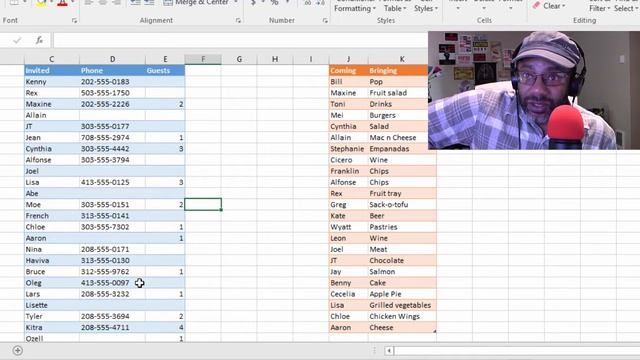
Task: Select column E header
Action: coord(165,59)
